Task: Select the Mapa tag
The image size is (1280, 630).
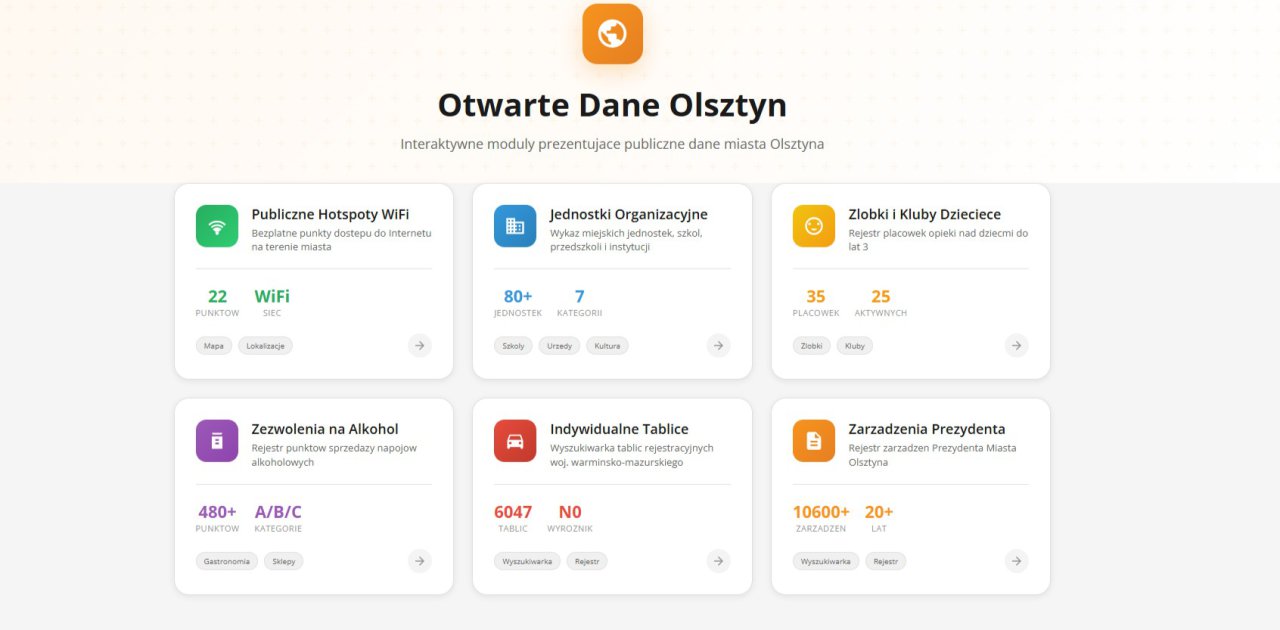Action: (x=214, y=346)
